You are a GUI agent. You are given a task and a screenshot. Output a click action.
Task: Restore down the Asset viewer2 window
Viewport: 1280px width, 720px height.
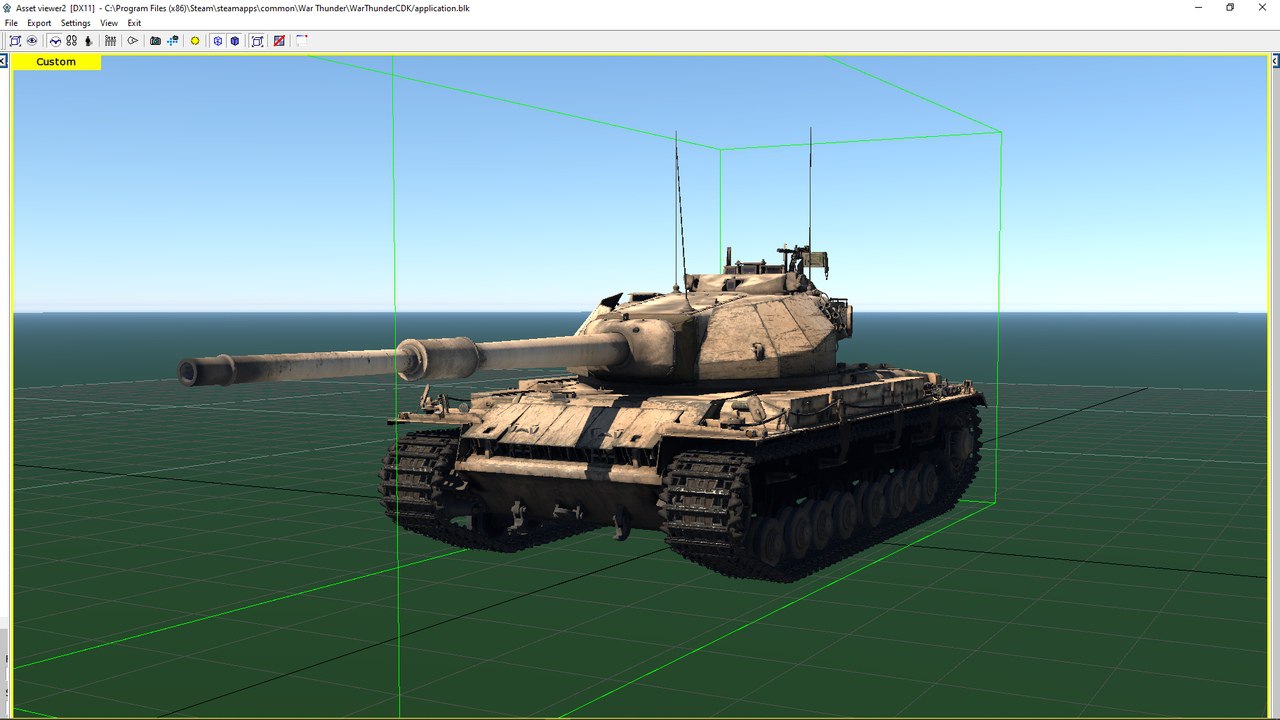coord(1230,7)
